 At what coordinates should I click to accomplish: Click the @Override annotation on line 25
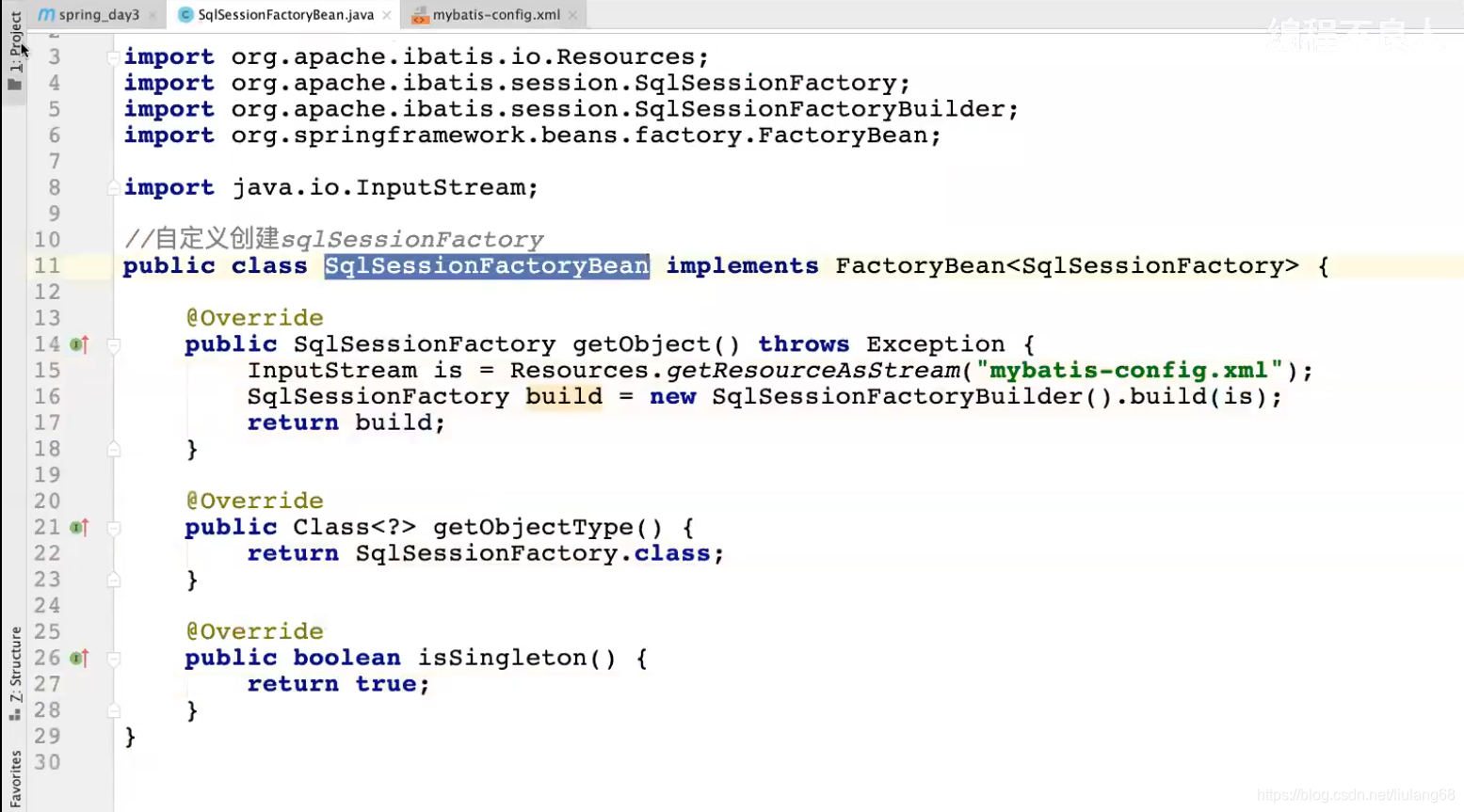click(x=254, y=632)
